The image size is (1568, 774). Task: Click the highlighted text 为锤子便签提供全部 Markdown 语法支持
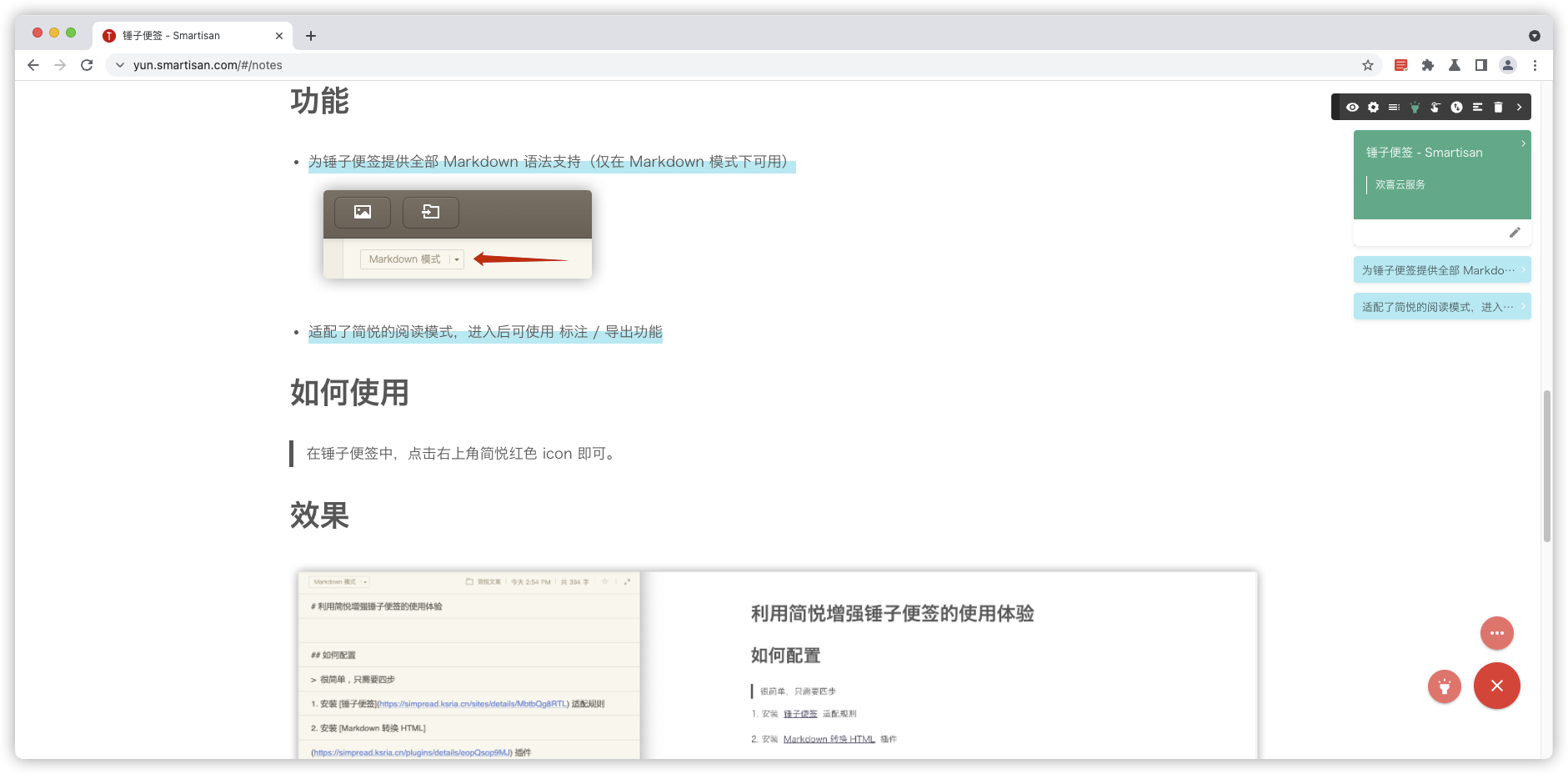click(552, 162)
